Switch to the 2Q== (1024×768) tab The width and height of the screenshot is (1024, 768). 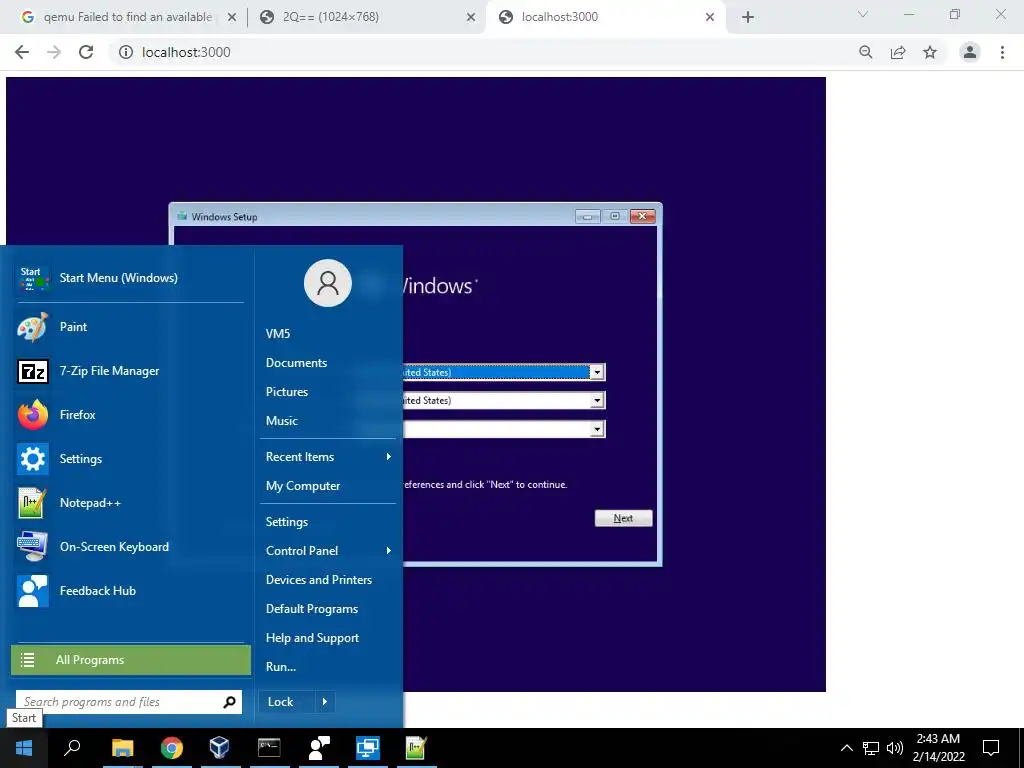tap(366, 17)
